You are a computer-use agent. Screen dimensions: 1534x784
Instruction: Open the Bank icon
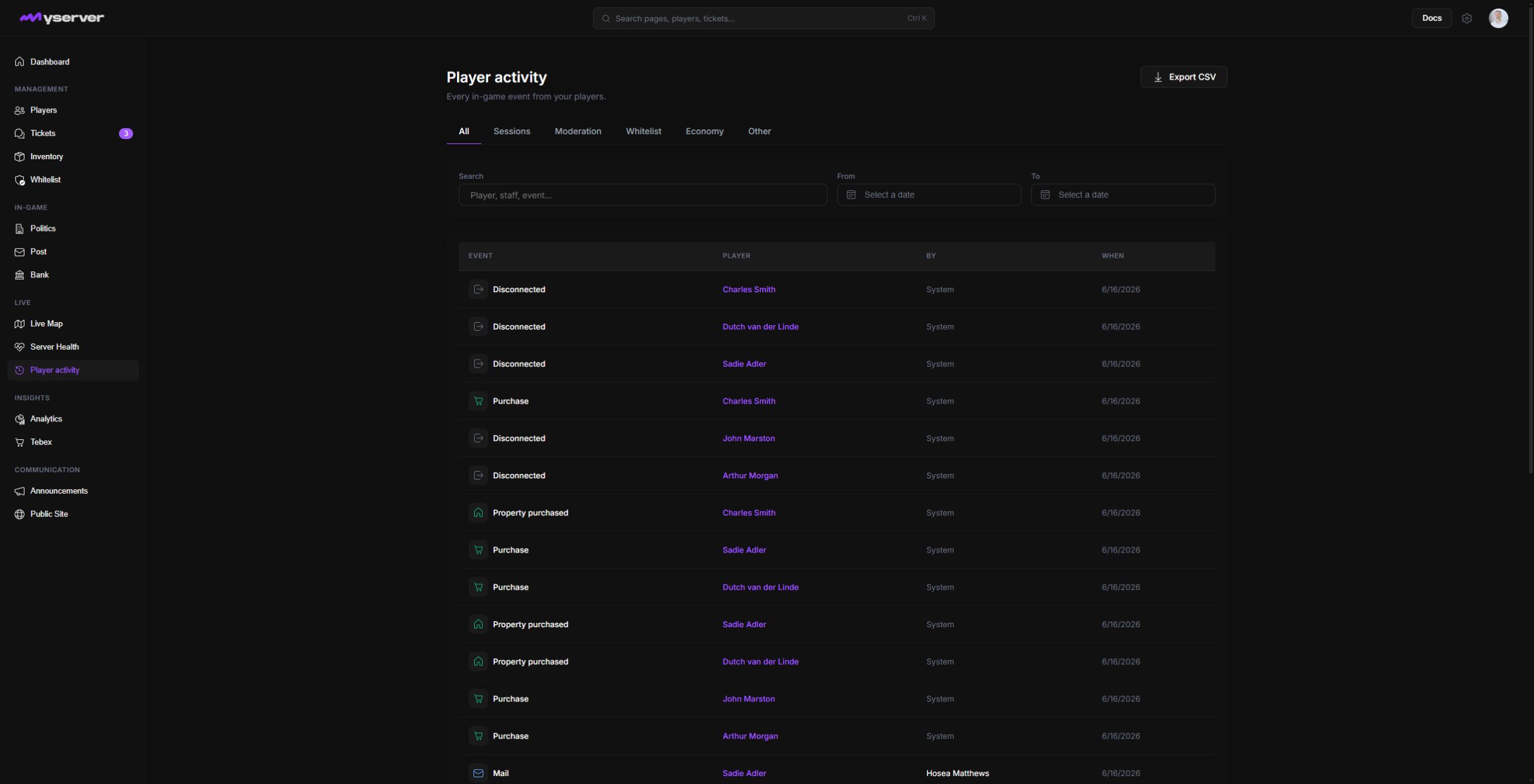pyautogui.click(x=20, y=275)
